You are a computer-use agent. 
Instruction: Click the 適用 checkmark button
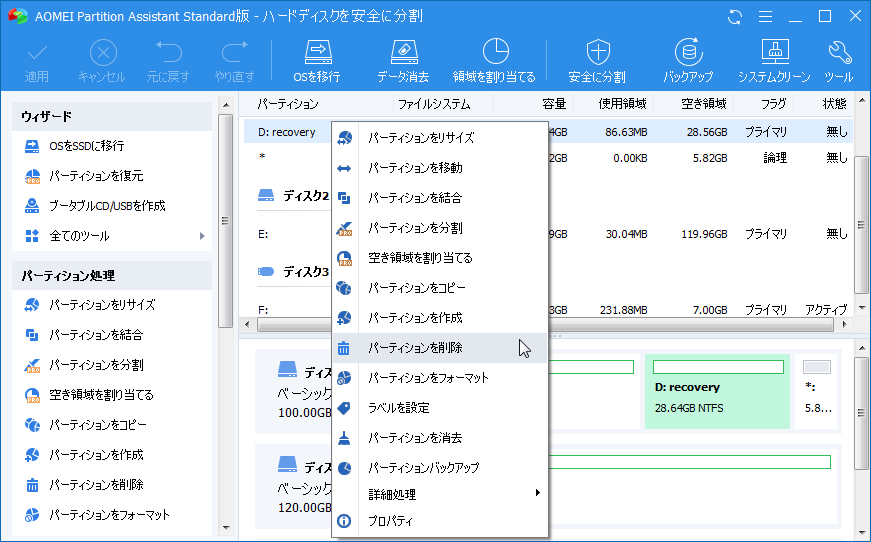point(37,61)
